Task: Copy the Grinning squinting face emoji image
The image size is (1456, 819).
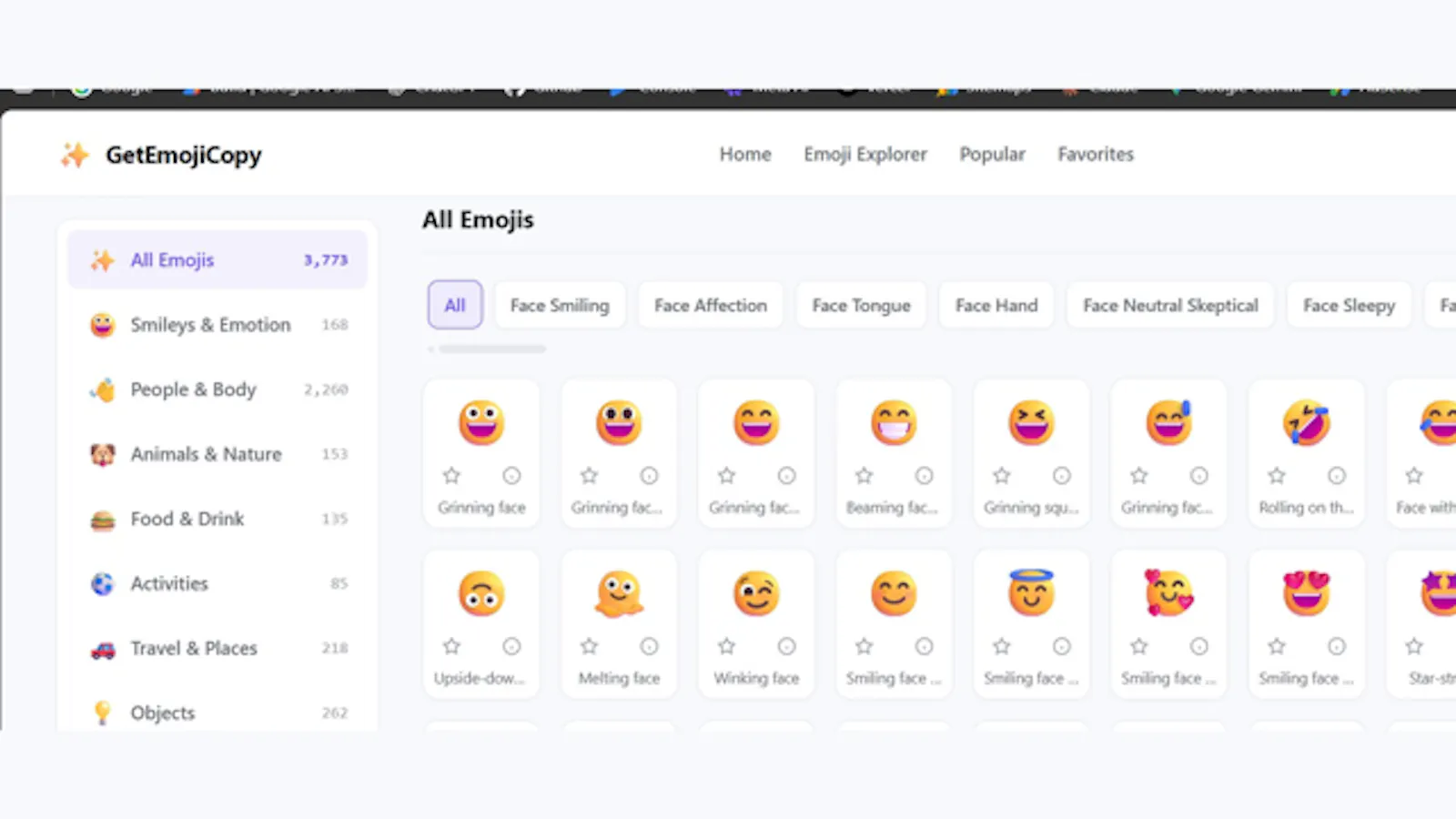Action: 1031,422
